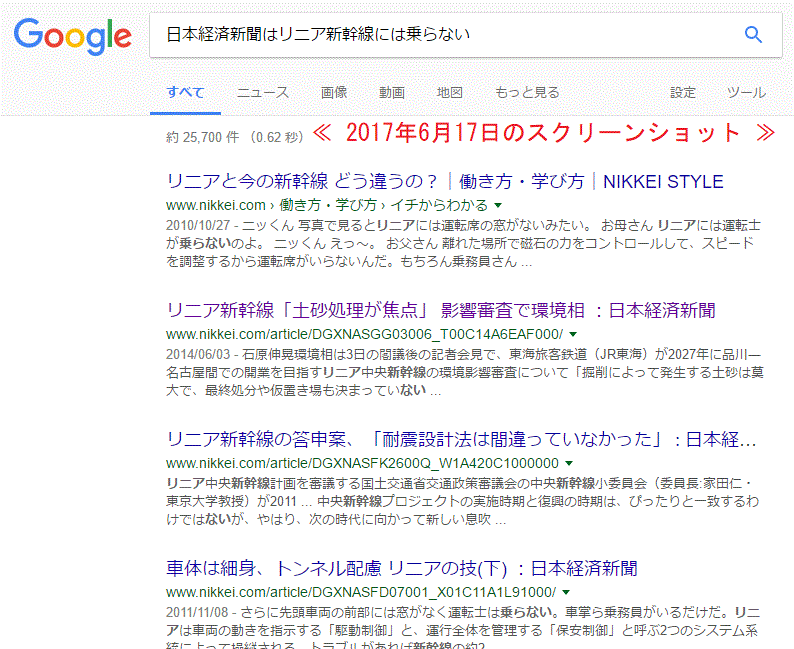794x649 pixels.
Task: Open result 車体は細身、トンネル配慮 リニアの技(下)
Action: click(x=402, y=569)
